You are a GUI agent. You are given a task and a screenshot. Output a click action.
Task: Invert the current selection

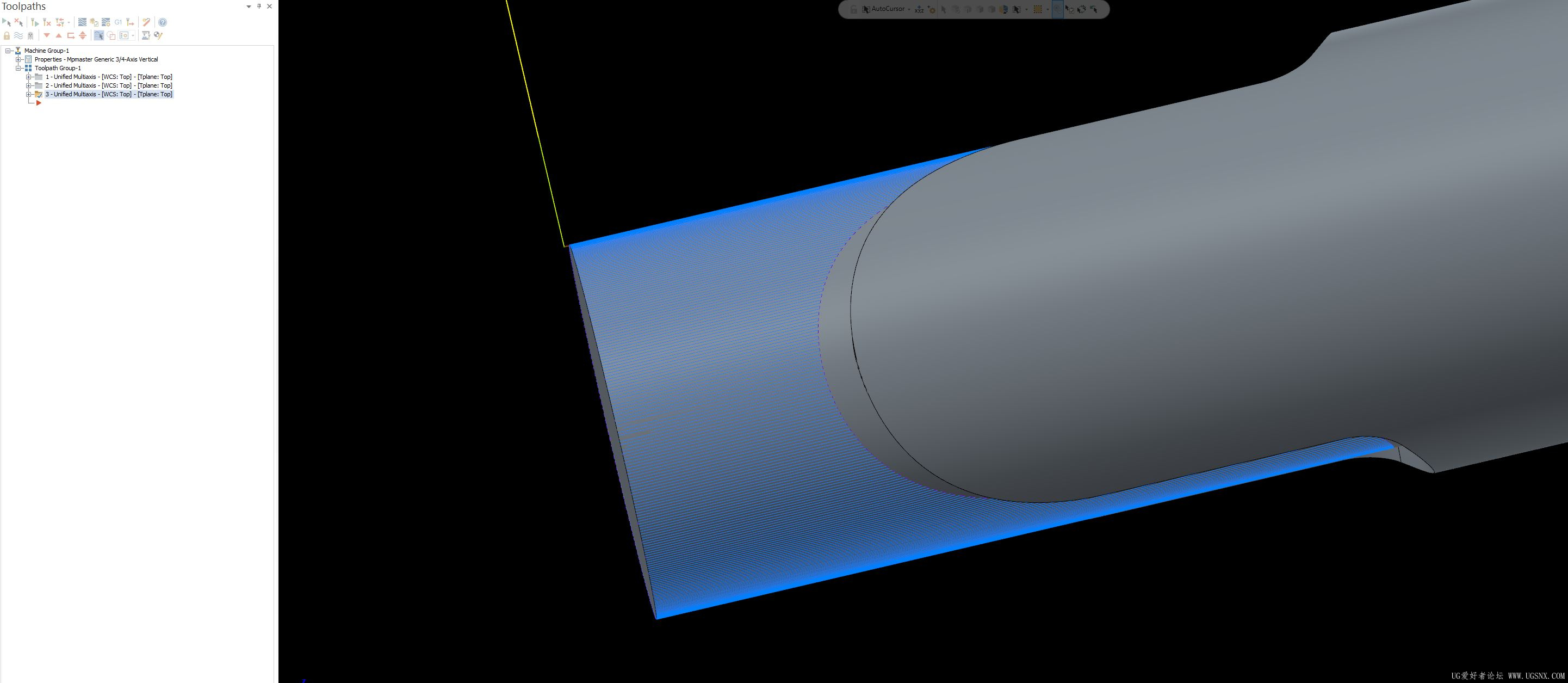click(x=1082, y=9)
